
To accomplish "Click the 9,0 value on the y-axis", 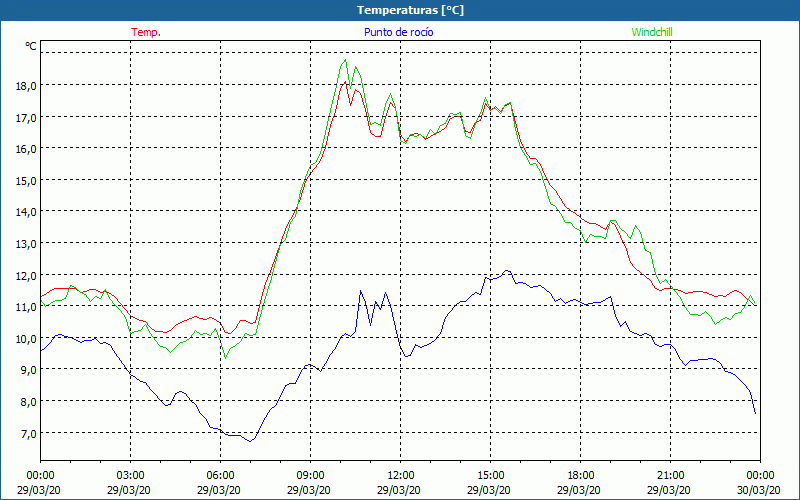I will (x=28, y=370).
